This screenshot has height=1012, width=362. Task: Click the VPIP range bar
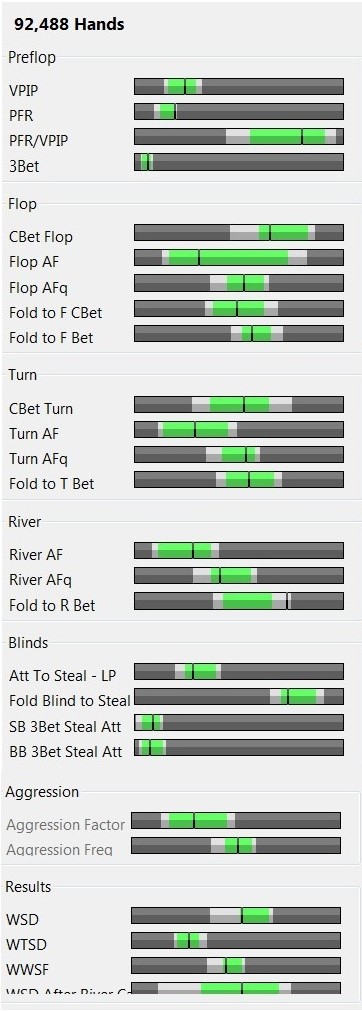[239, 86]
